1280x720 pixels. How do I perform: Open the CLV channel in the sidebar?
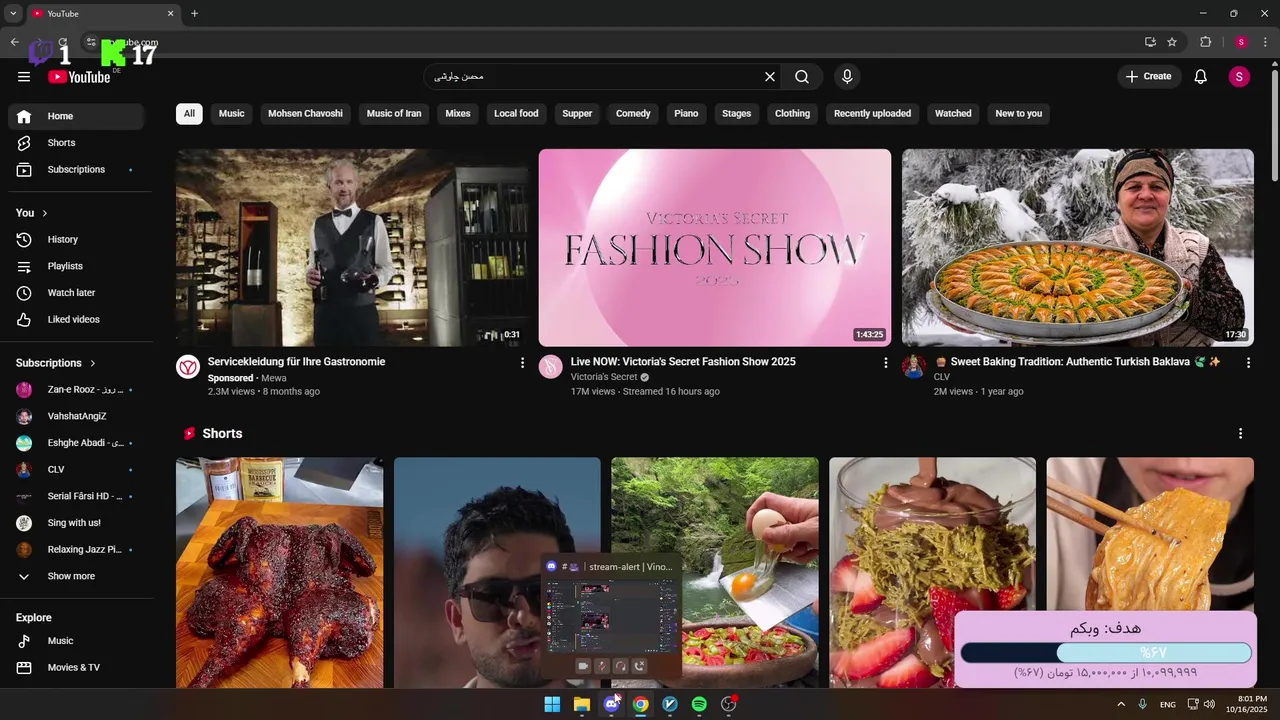coord(77,470)
